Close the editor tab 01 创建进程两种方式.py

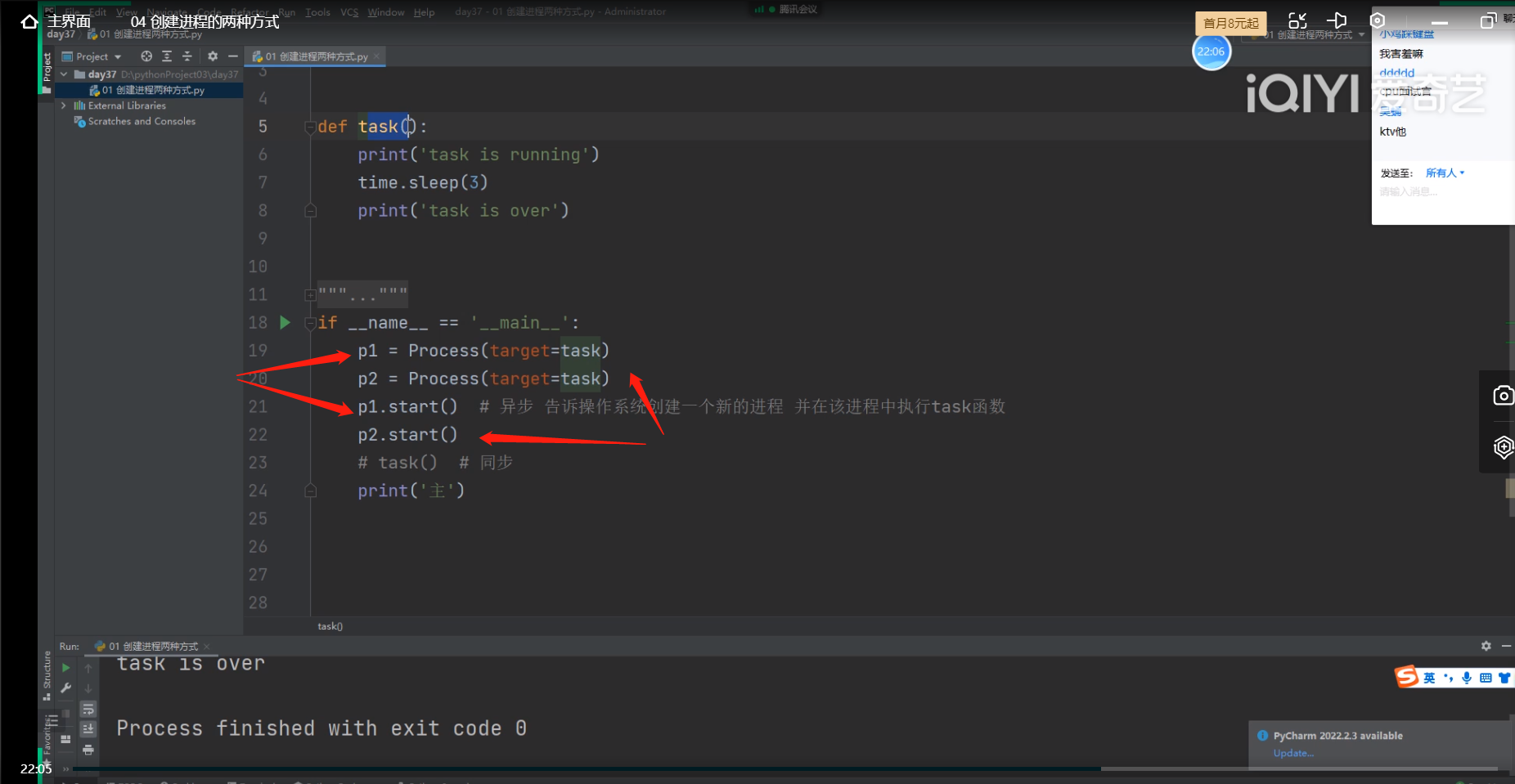click(376, 56)
